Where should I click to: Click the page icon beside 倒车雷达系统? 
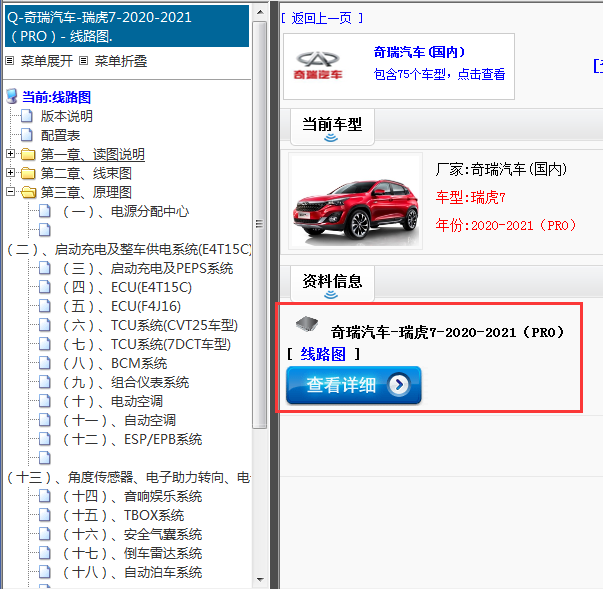45,552
